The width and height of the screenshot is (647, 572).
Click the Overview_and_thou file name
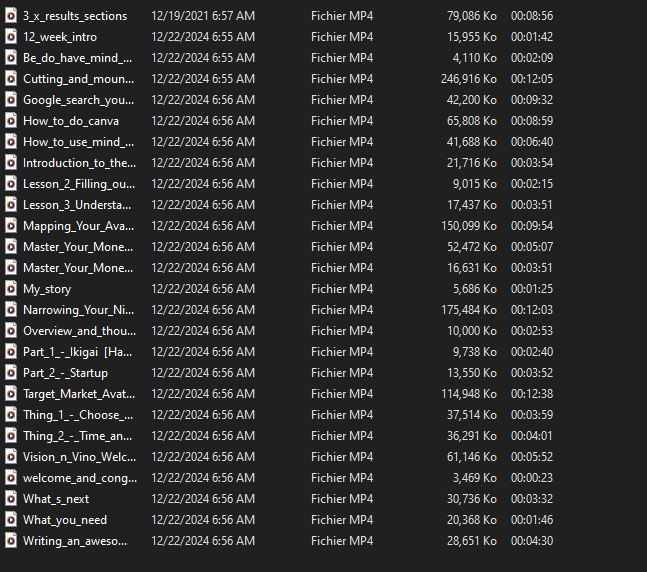[78, 331]
